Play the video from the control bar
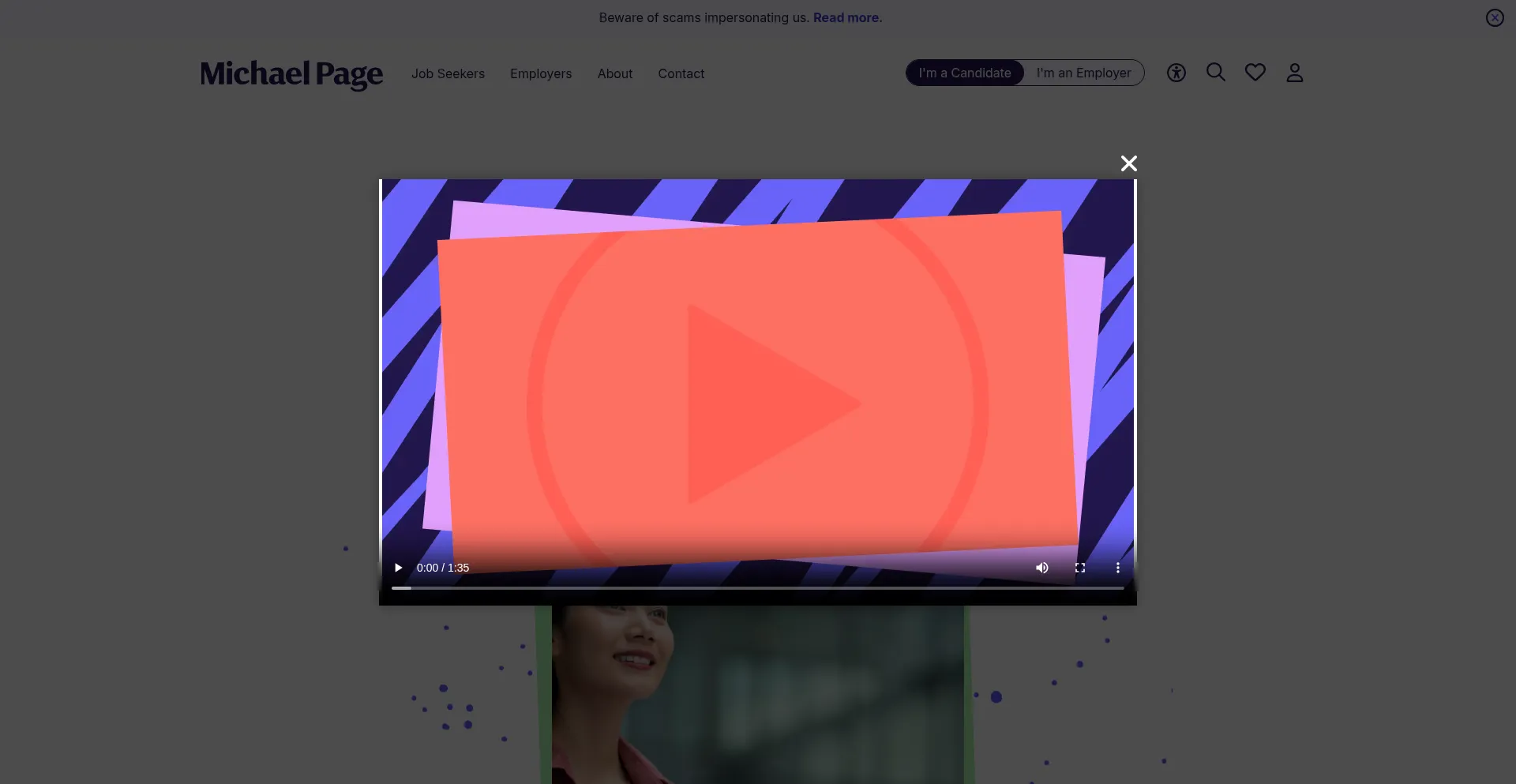The width and height of the screenshot is (1516, 784). point(399,568)
